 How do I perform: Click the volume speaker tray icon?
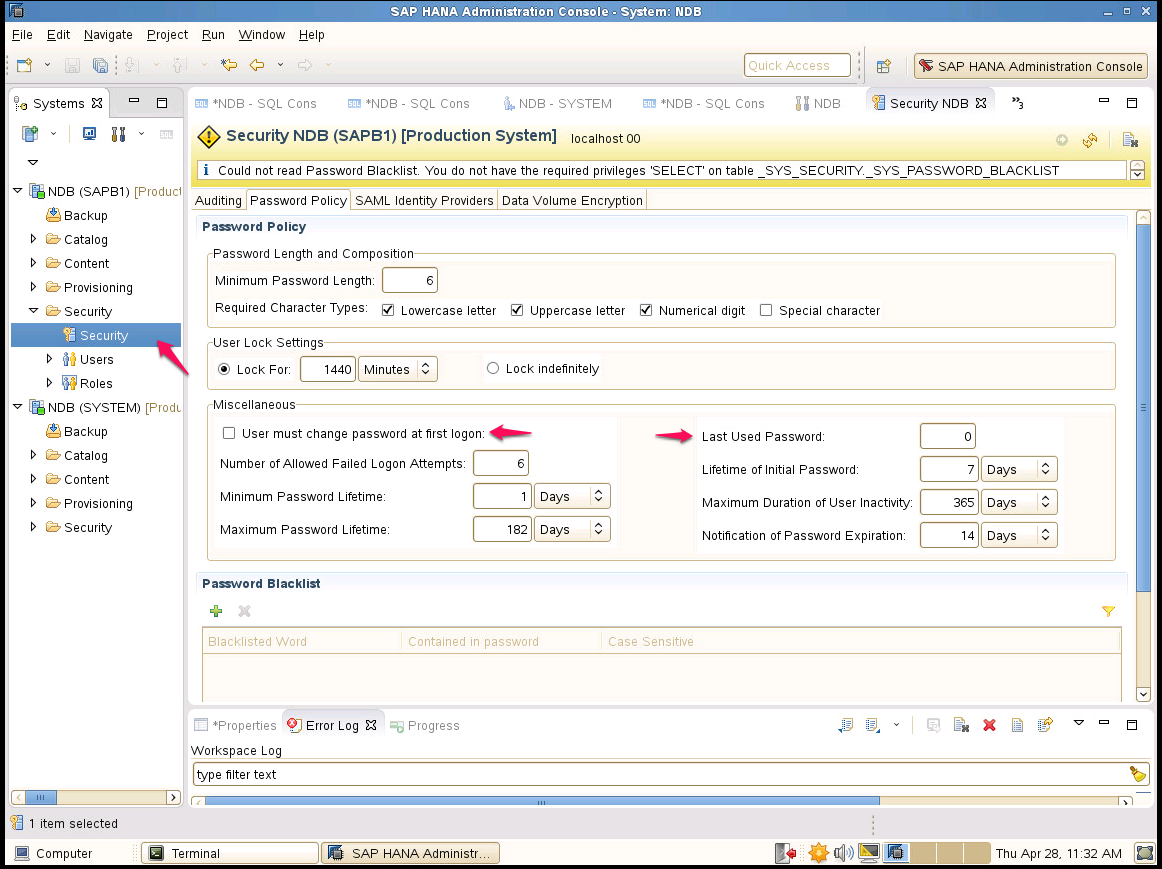pos(843,853)
